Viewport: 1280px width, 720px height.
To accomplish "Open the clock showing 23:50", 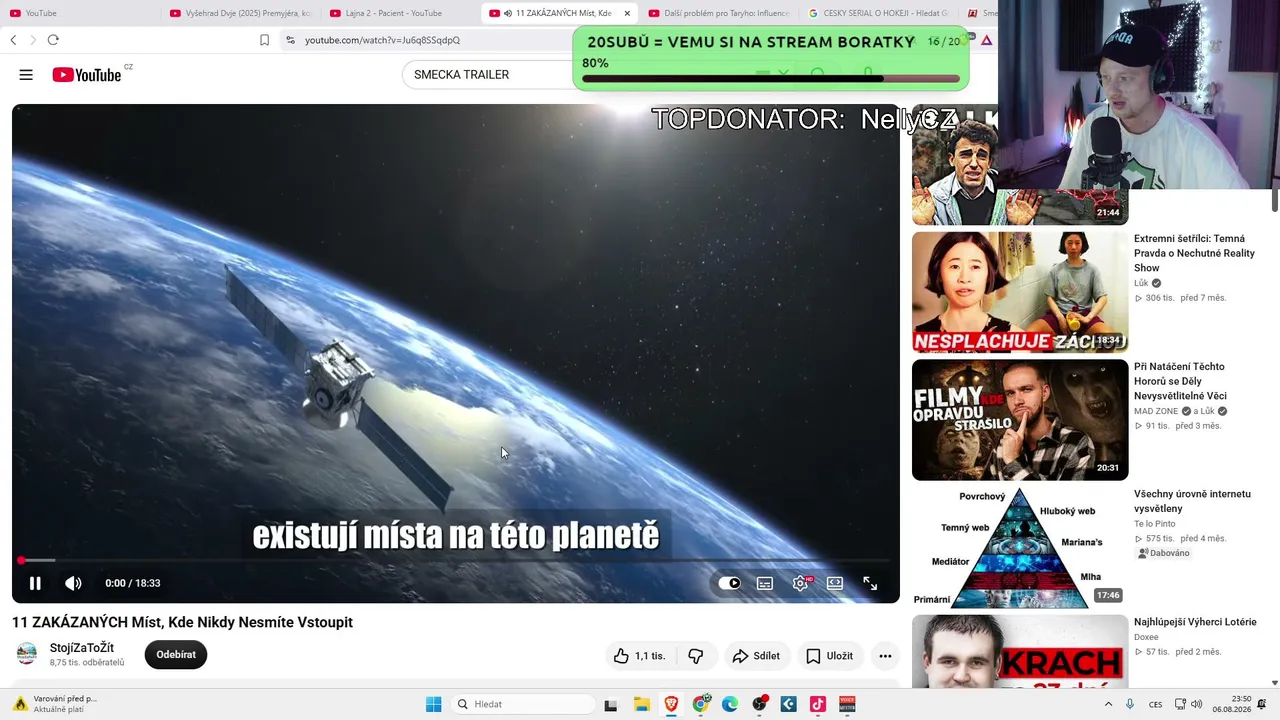I will point(1232,704).
